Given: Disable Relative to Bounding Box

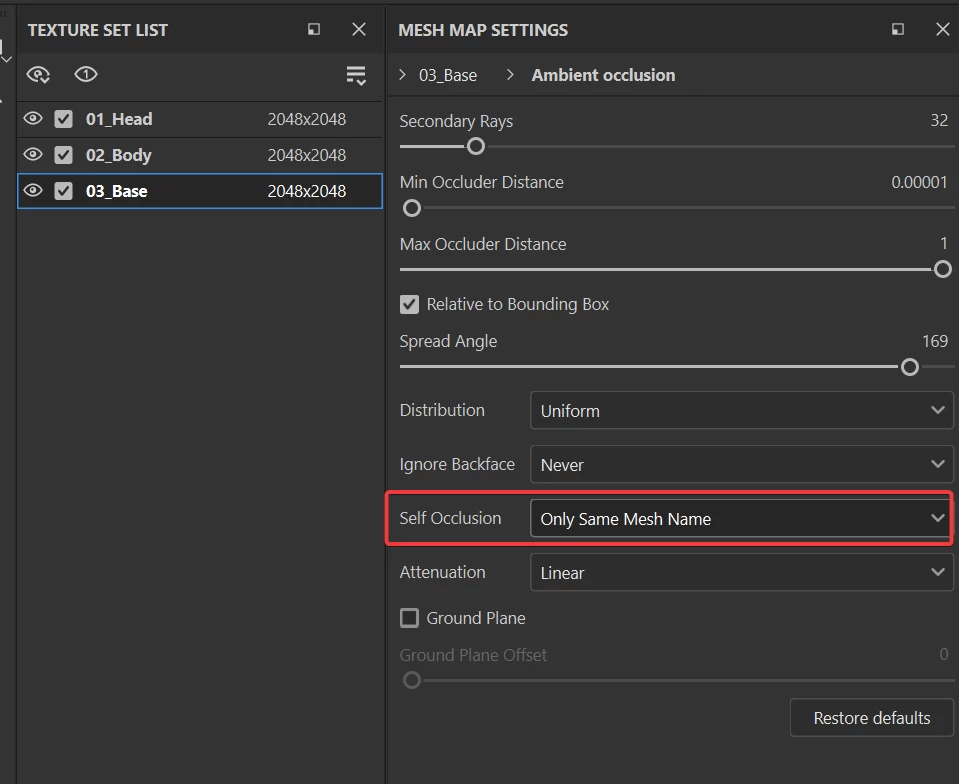Looking at the screenshot, I should [x=409, y=304].
